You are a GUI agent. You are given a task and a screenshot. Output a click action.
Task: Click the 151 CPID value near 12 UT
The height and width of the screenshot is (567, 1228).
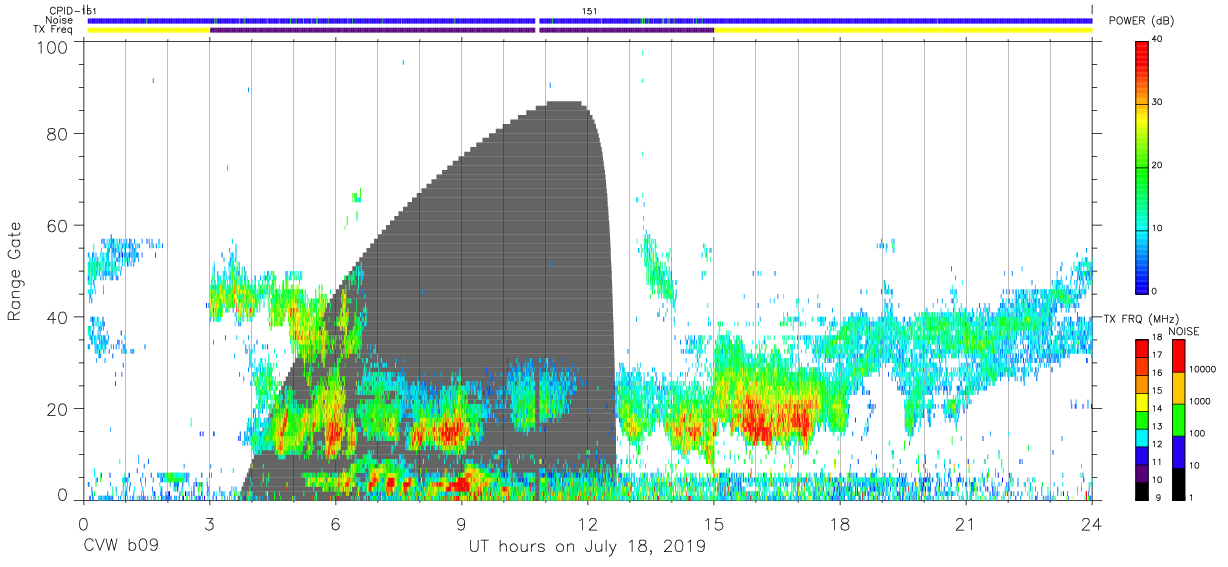click(x=590, y=11)
